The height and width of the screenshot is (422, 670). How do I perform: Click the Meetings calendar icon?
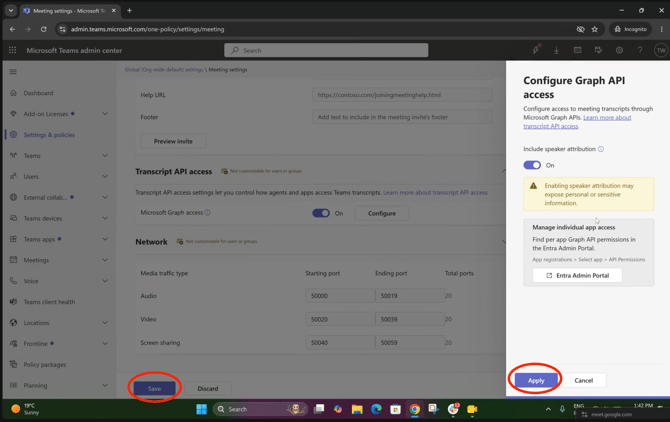pos(13,260)
